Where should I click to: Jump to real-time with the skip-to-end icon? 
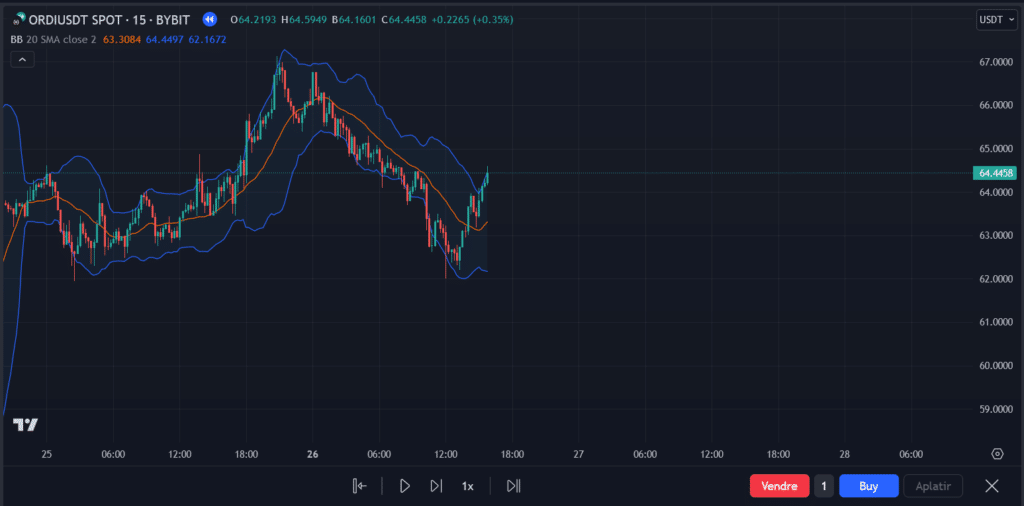tap(513, 486)
